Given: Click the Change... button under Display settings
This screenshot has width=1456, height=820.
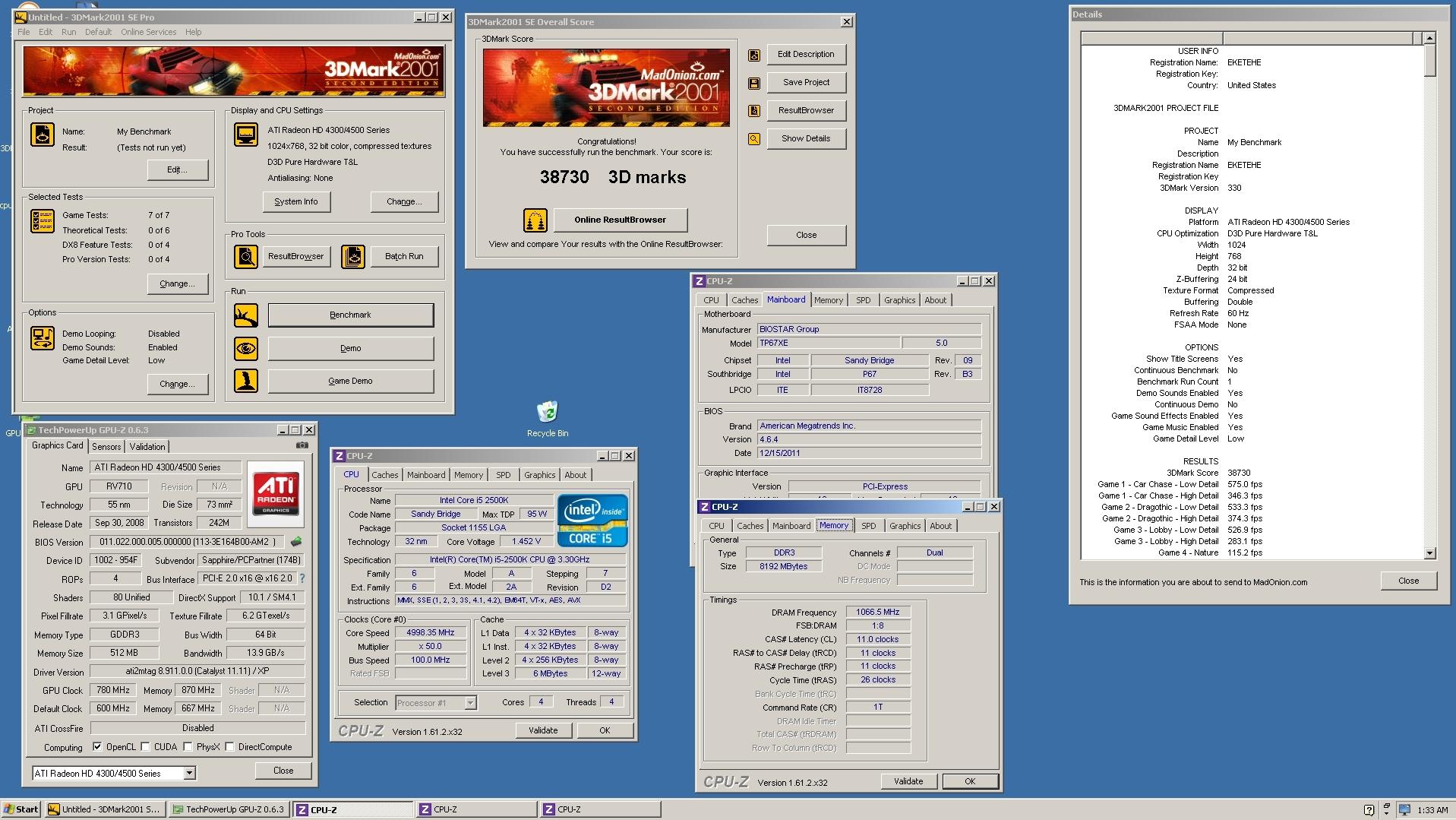Looking at the screenshot, I should [404, 202].
